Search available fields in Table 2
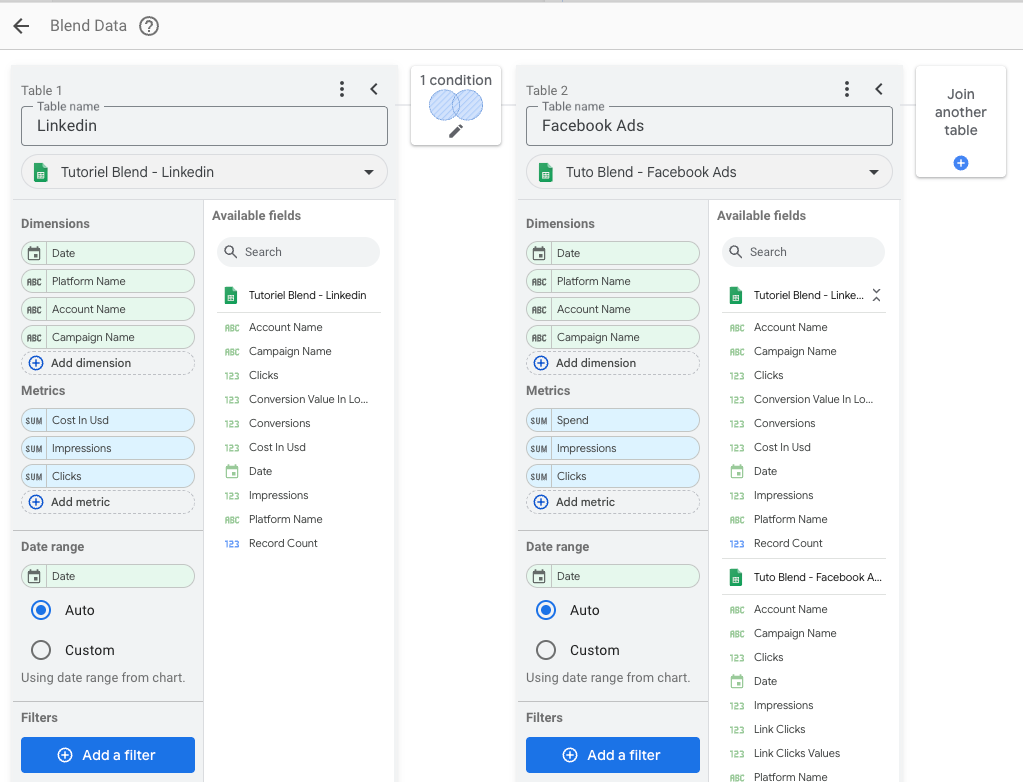 803,252
